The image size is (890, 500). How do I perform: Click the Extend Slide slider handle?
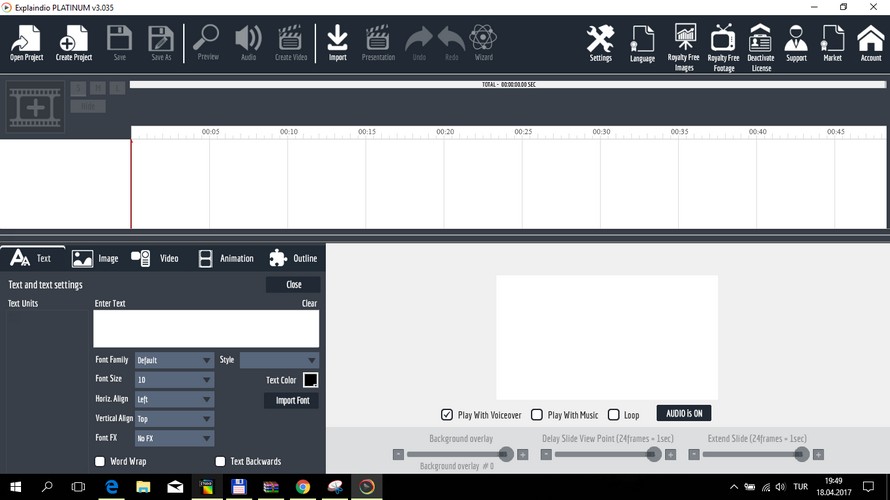[x=801, y=454]
